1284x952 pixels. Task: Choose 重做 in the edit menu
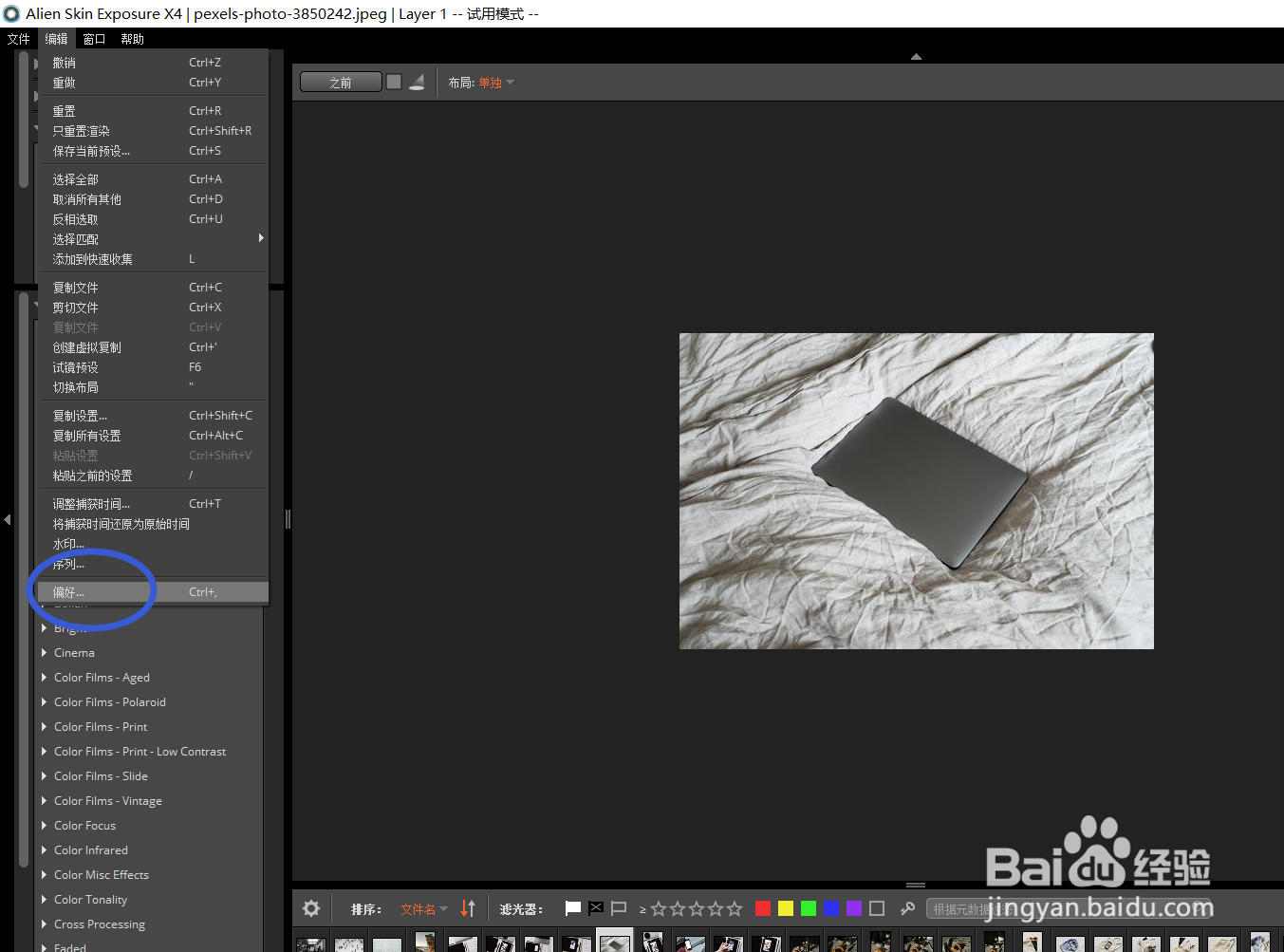click(153, 83)
